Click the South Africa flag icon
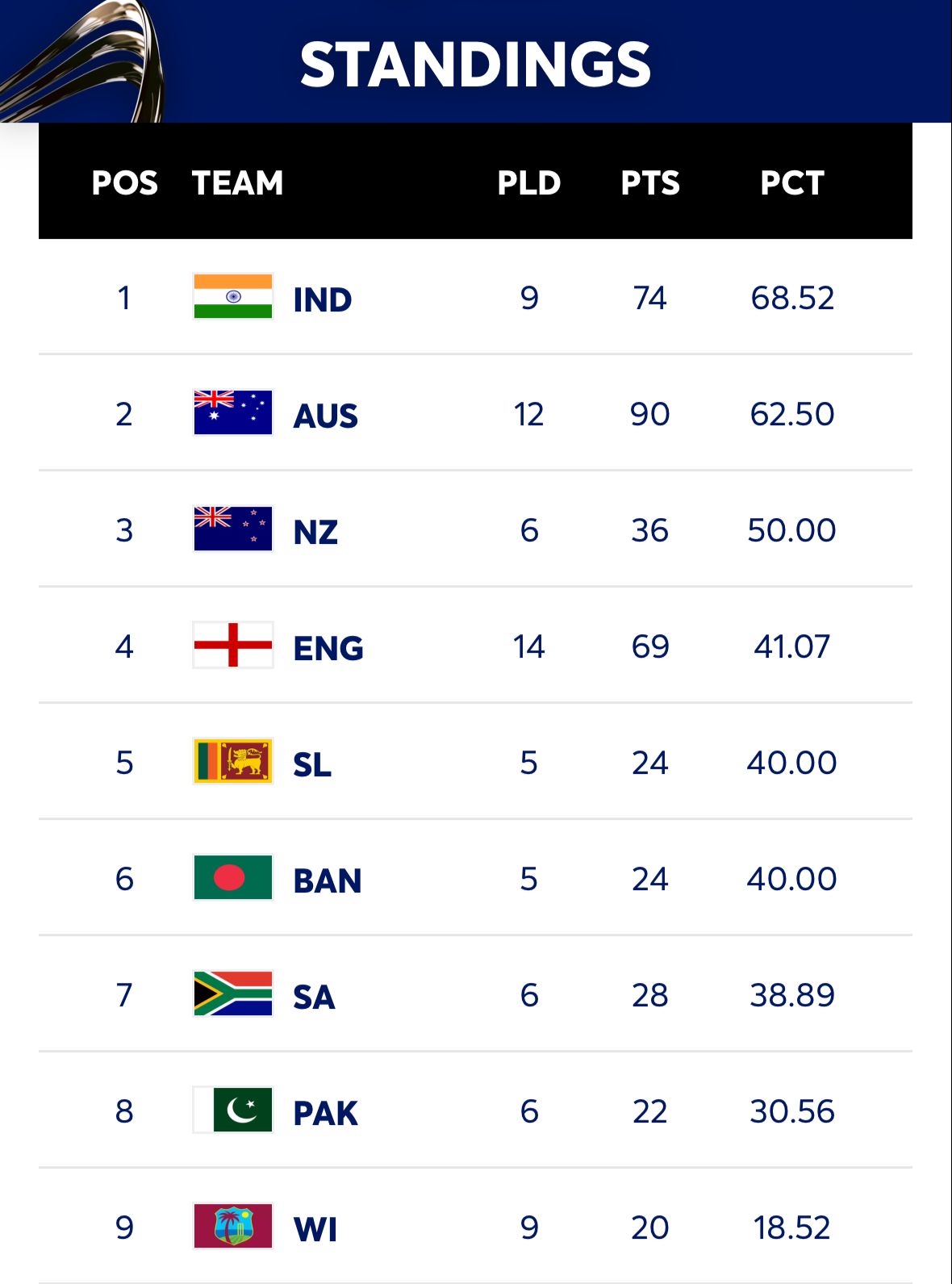The height and width of the screenshot is (1284, 952). click(x=233, y=994)
